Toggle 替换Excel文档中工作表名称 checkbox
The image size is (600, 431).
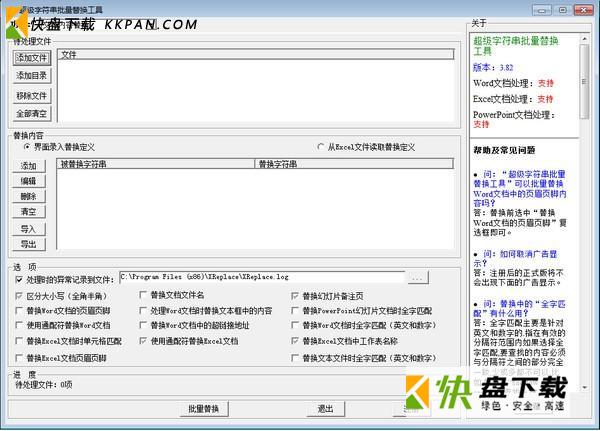[x=295, y=341]
